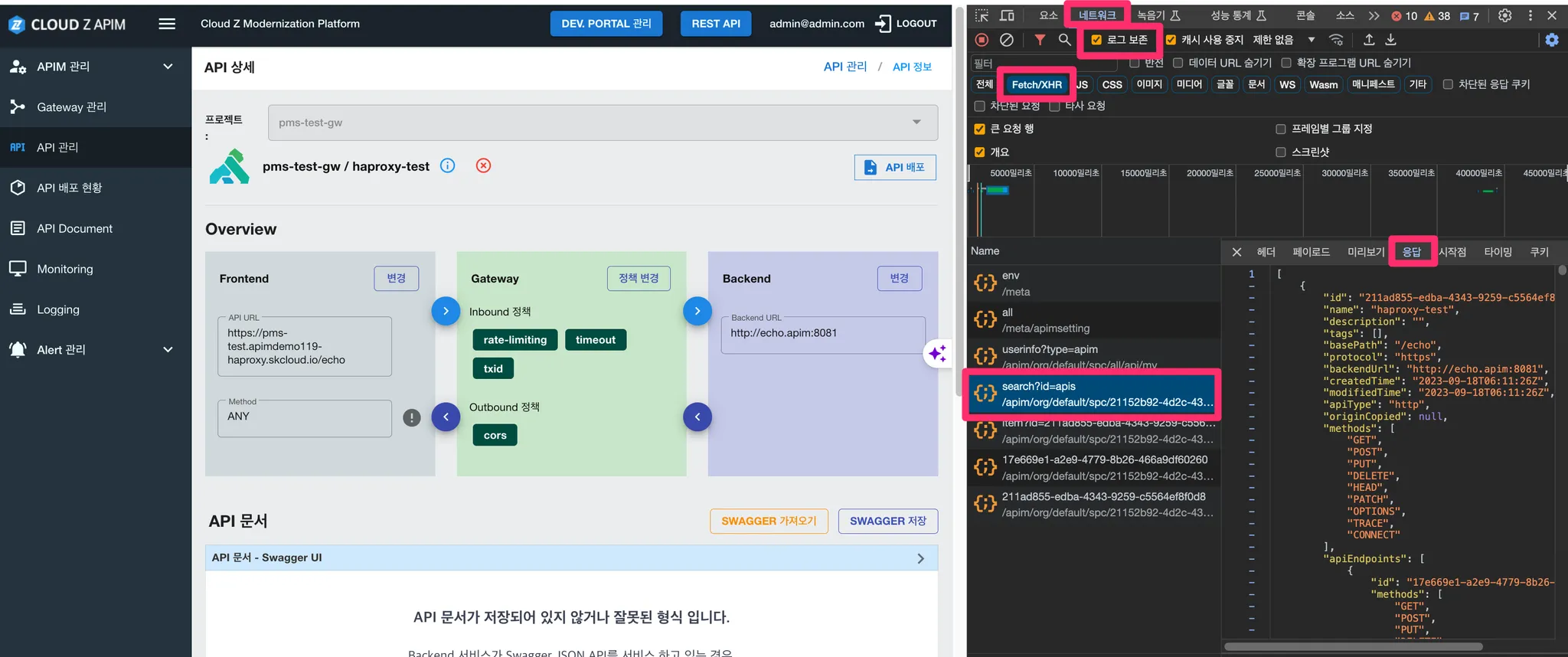
Task: Expand the API 문서 - Swagger UI section
Action: point(571,557)
